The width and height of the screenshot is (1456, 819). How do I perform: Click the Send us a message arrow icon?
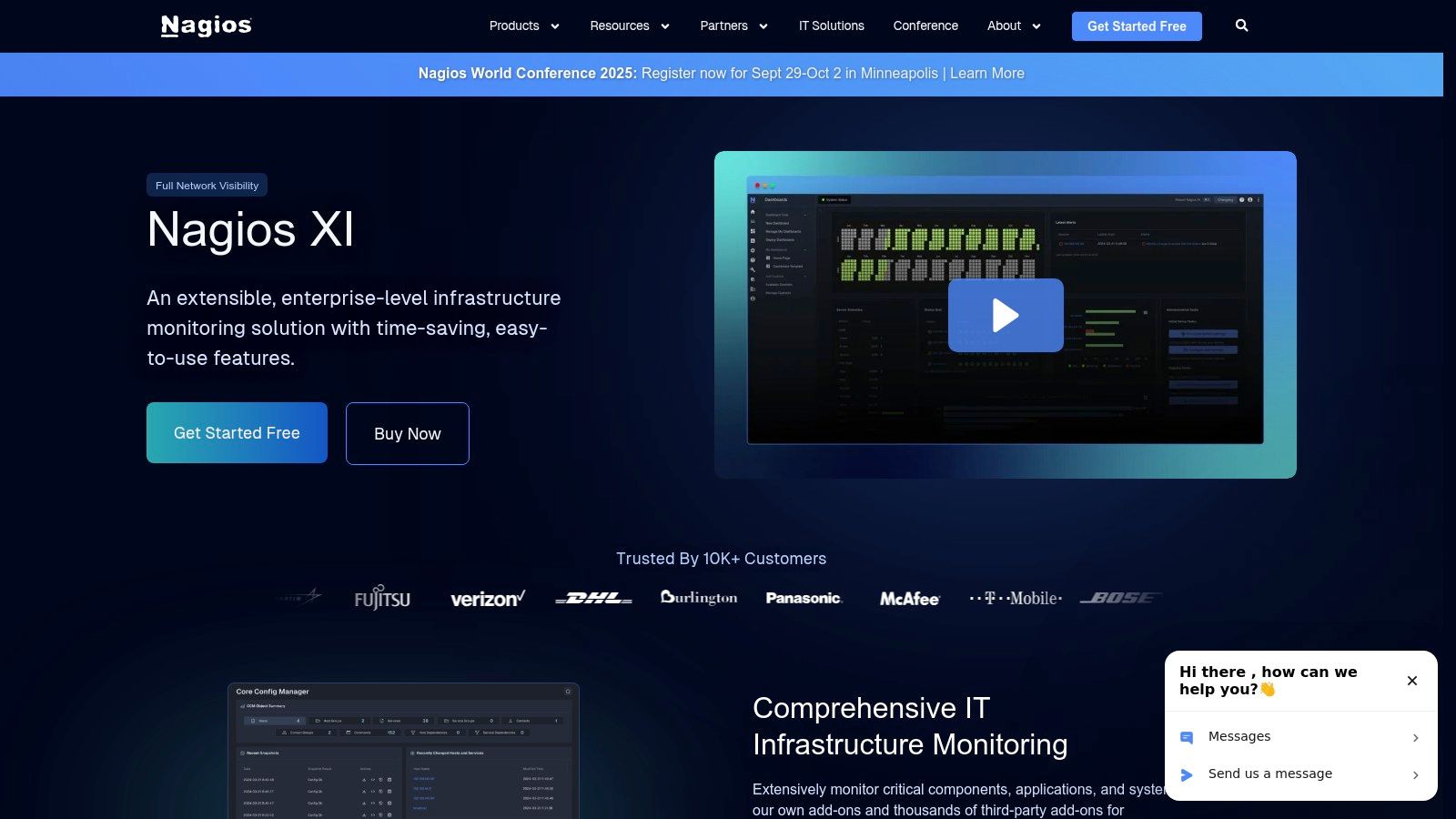pyautogui.click(x=1187, y=774)
